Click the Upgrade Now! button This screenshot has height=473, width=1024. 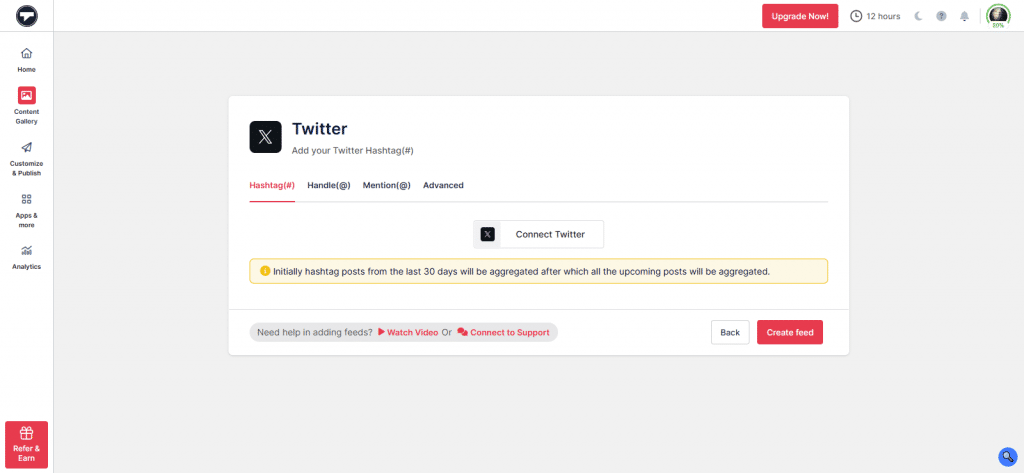pos(800,16)
